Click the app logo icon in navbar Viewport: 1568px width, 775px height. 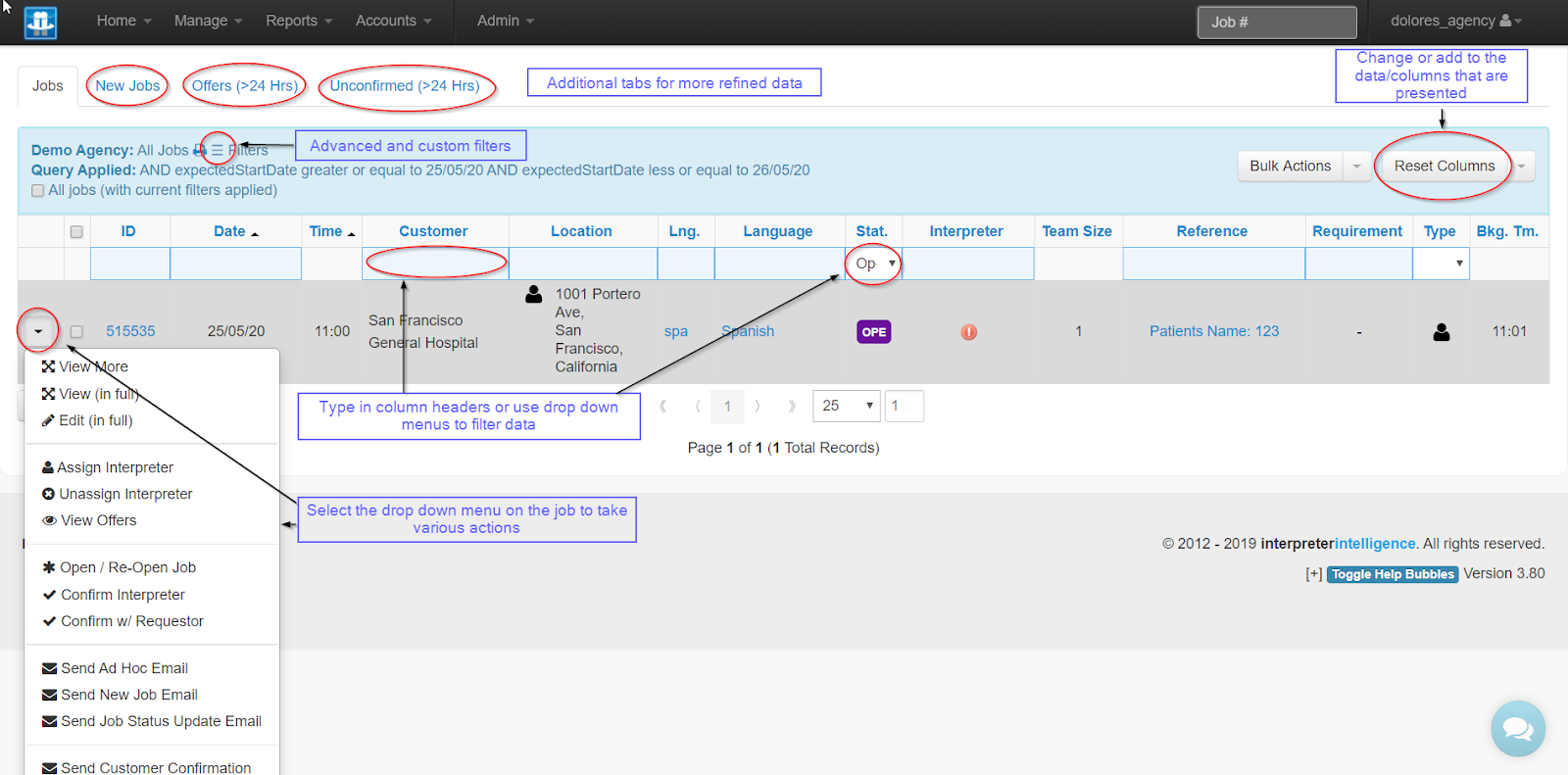[40, 22]
